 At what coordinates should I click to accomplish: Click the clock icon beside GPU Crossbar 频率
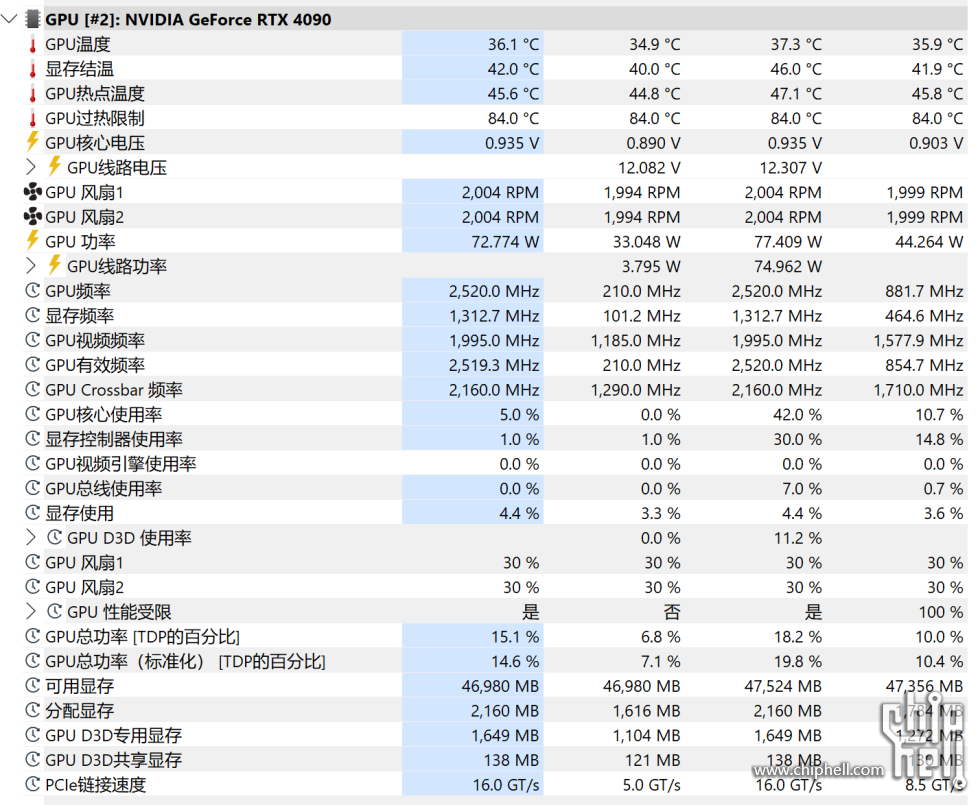coord(32,389)
